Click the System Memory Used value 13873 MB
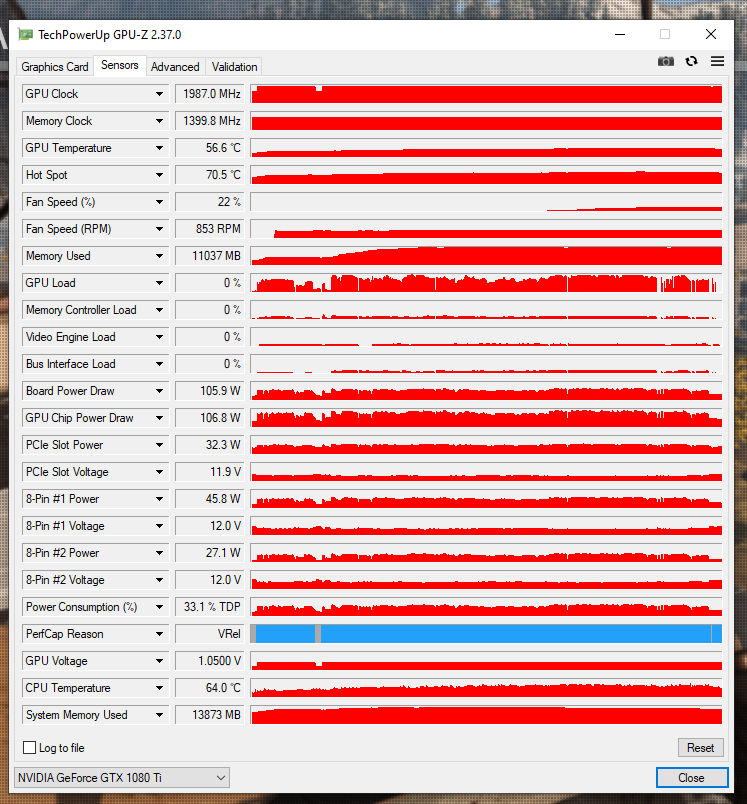Screen dimensions: 747x804 (210, 715)
